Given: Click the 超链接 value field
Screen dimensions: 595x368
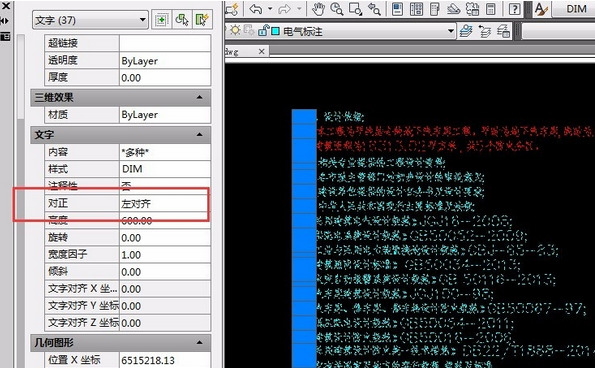Looking at the screenshot, I should (x=165, y=43).
